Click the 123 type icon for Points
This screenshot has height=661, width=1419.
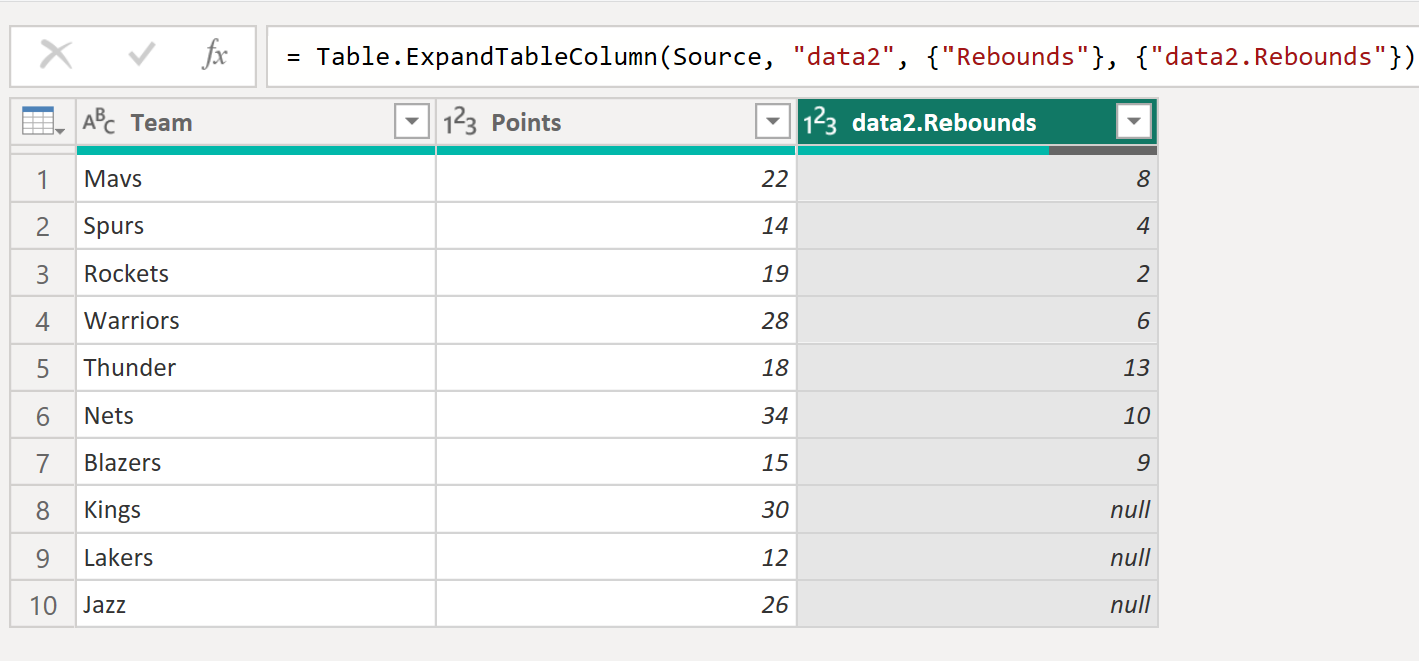click(x=460, y=123)
